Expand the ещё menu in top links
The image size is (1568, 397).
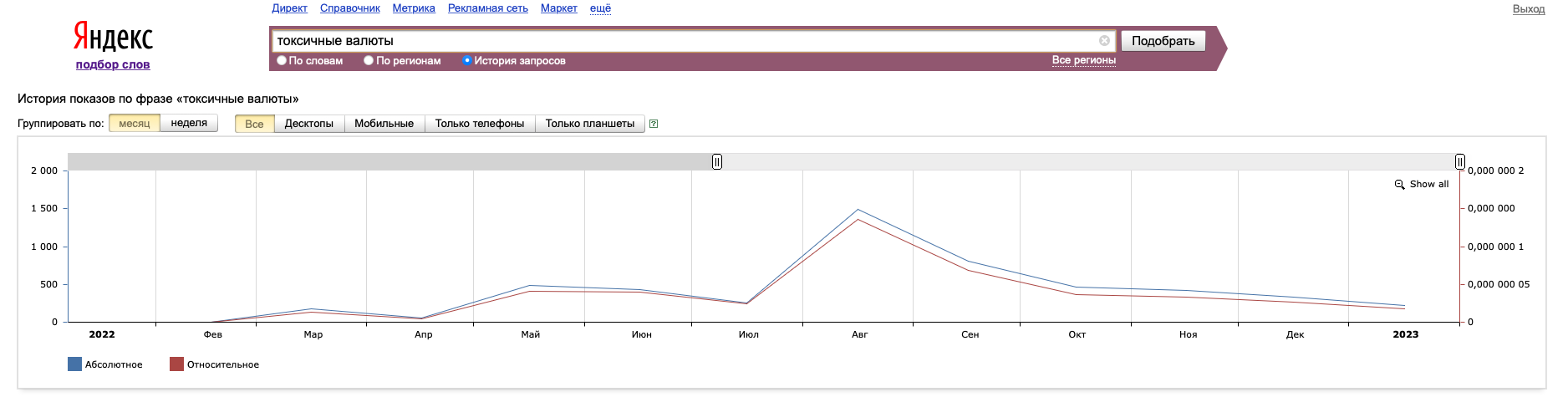[600, 8]
